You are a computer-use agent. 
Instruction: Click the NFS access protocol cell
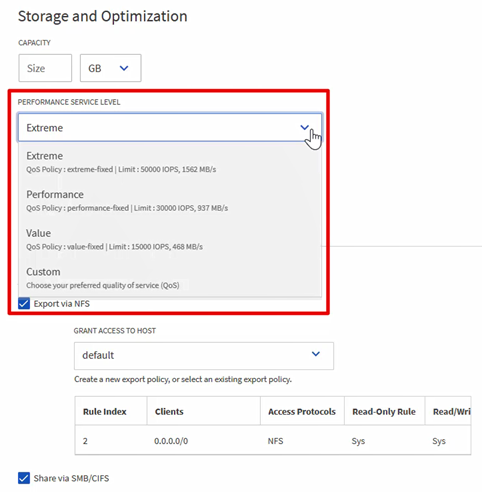pyautogui.click(x=275, y=441)
